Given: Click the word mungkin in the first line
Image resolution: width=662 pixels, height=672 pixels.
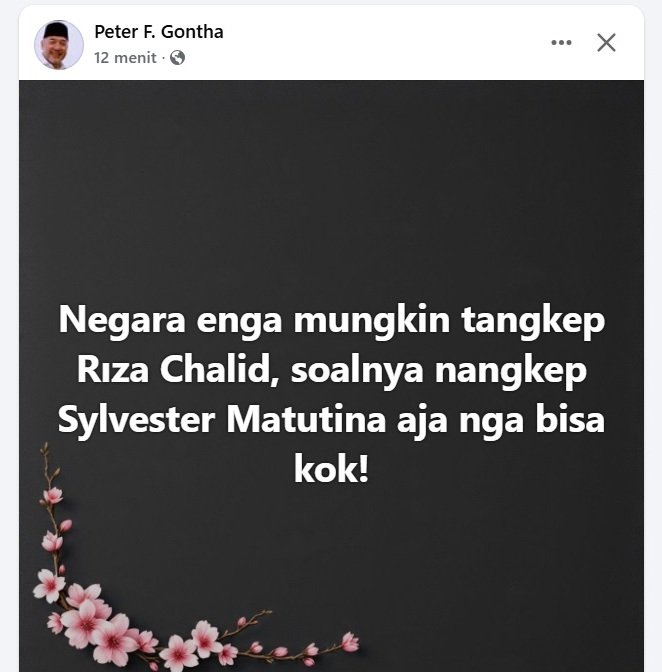Looking at the screenshot, I should pos(371,321).
